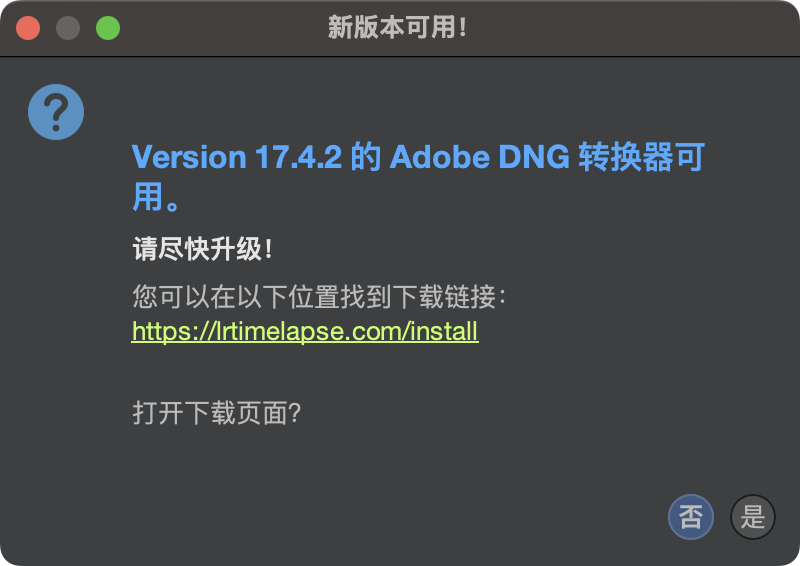Open the lrtimelapse.com/install hyperlink
This screenshot has height=566, width=800.
pos(305,331)
